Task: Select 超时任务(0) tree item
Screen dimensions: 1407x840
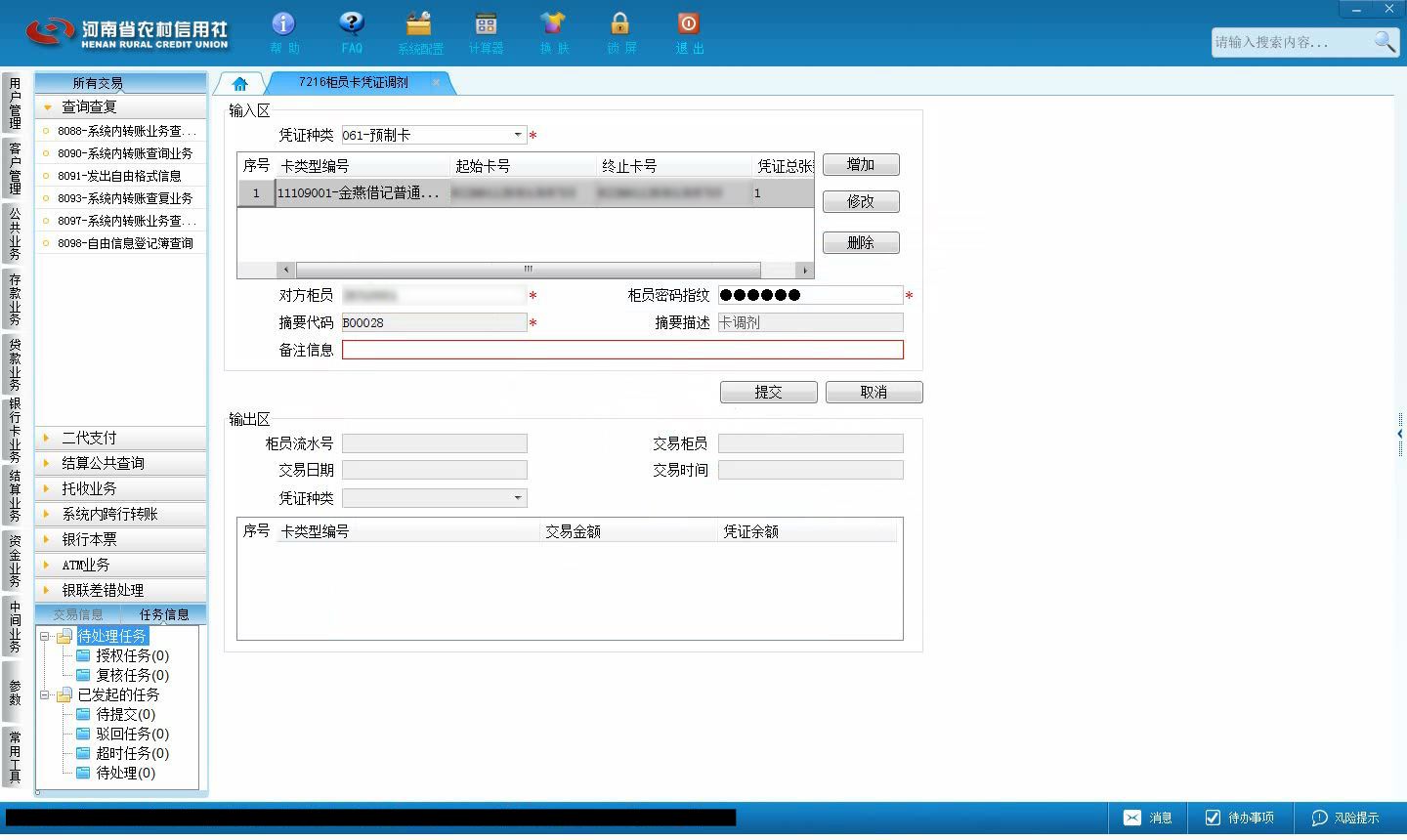Action: 132,753
